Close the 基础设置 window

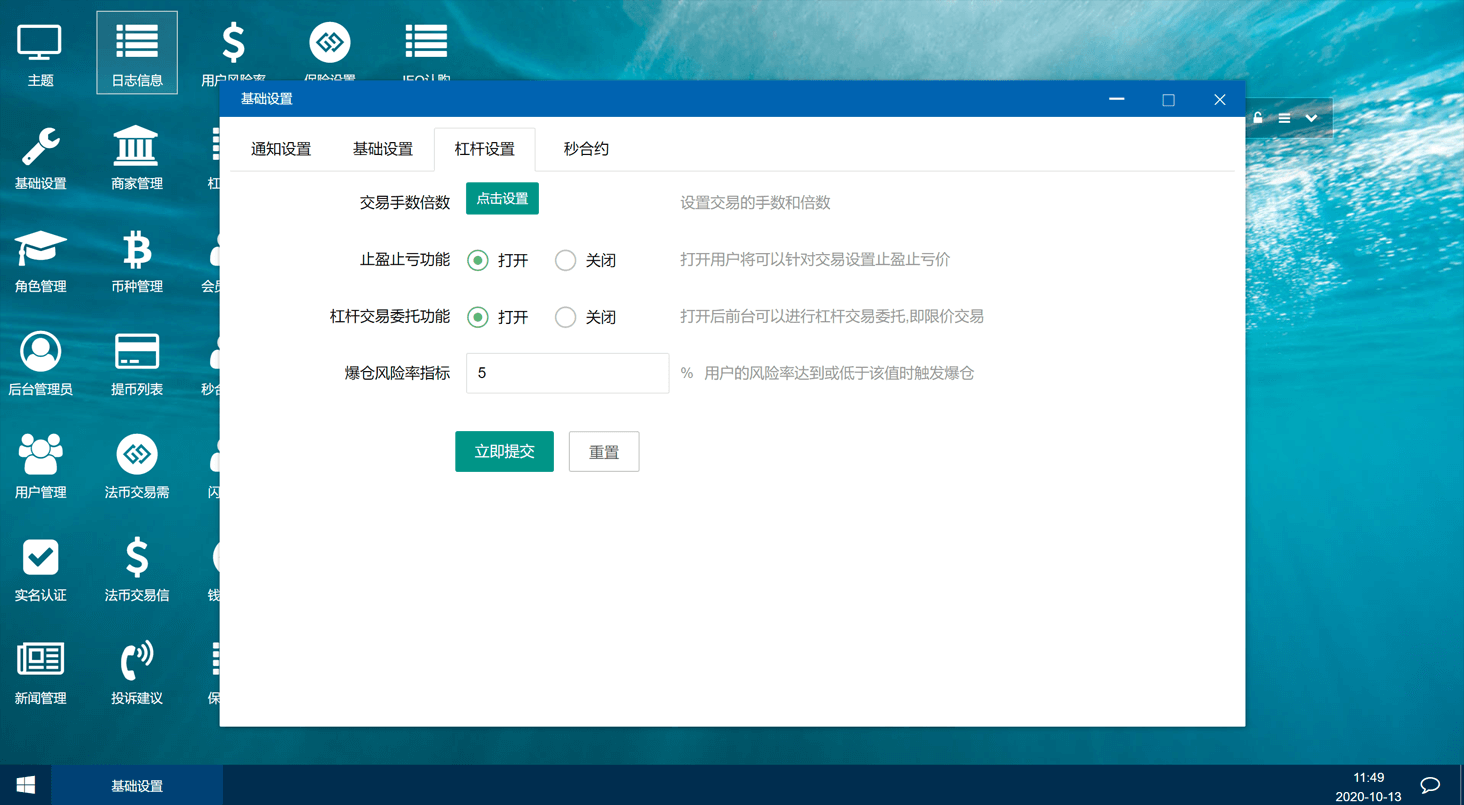pyautogui.click(x=1220, y=99)
